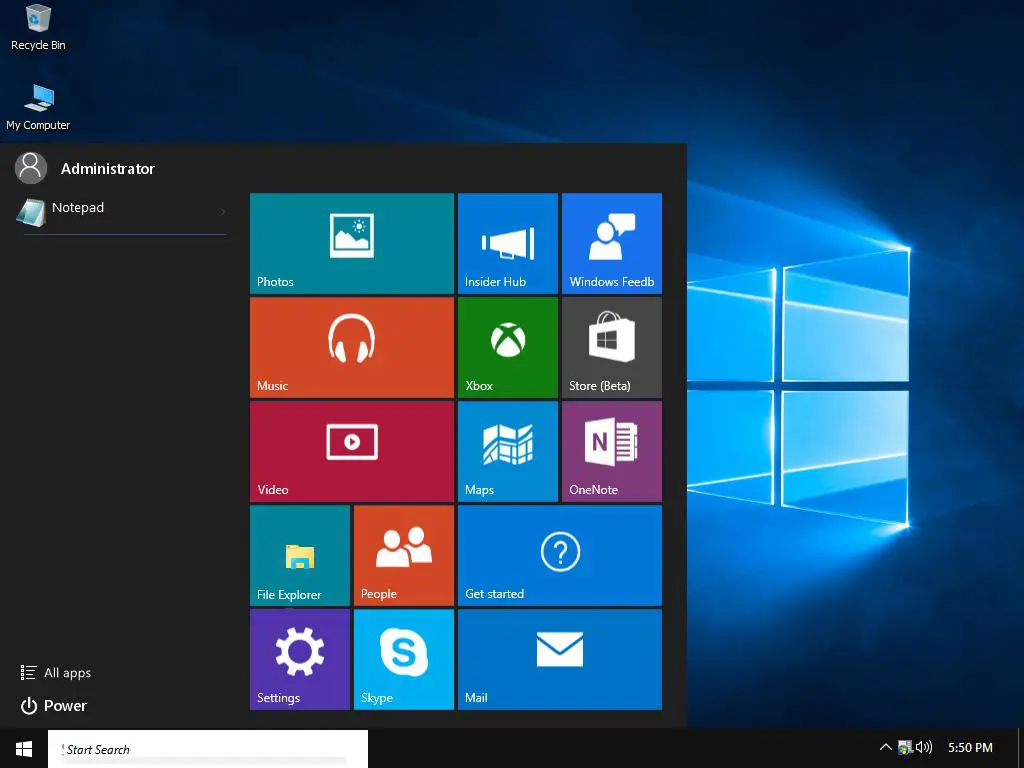Image resolution: width=1024 pixels, height=768 pixels.
Task: Select the Recycle Bin desktop icon
Action: [x=39, y=27]
